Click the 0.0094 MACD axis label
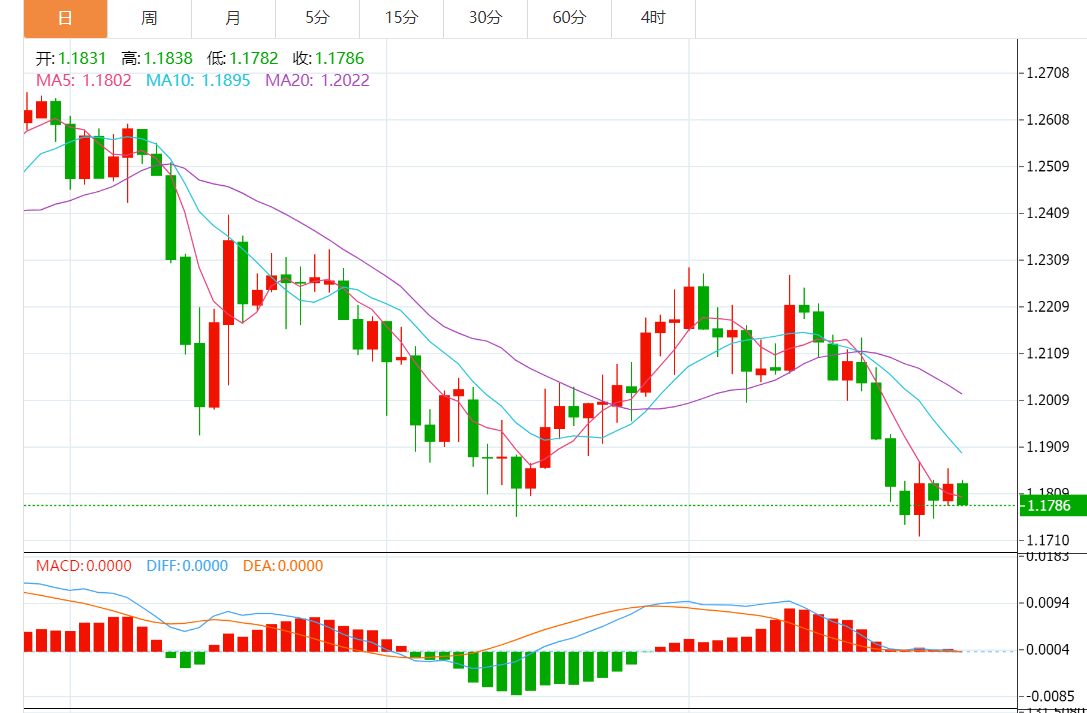Image resolution: width=1087 pixels, height=713 pixels. click(x=1047, y=603)
